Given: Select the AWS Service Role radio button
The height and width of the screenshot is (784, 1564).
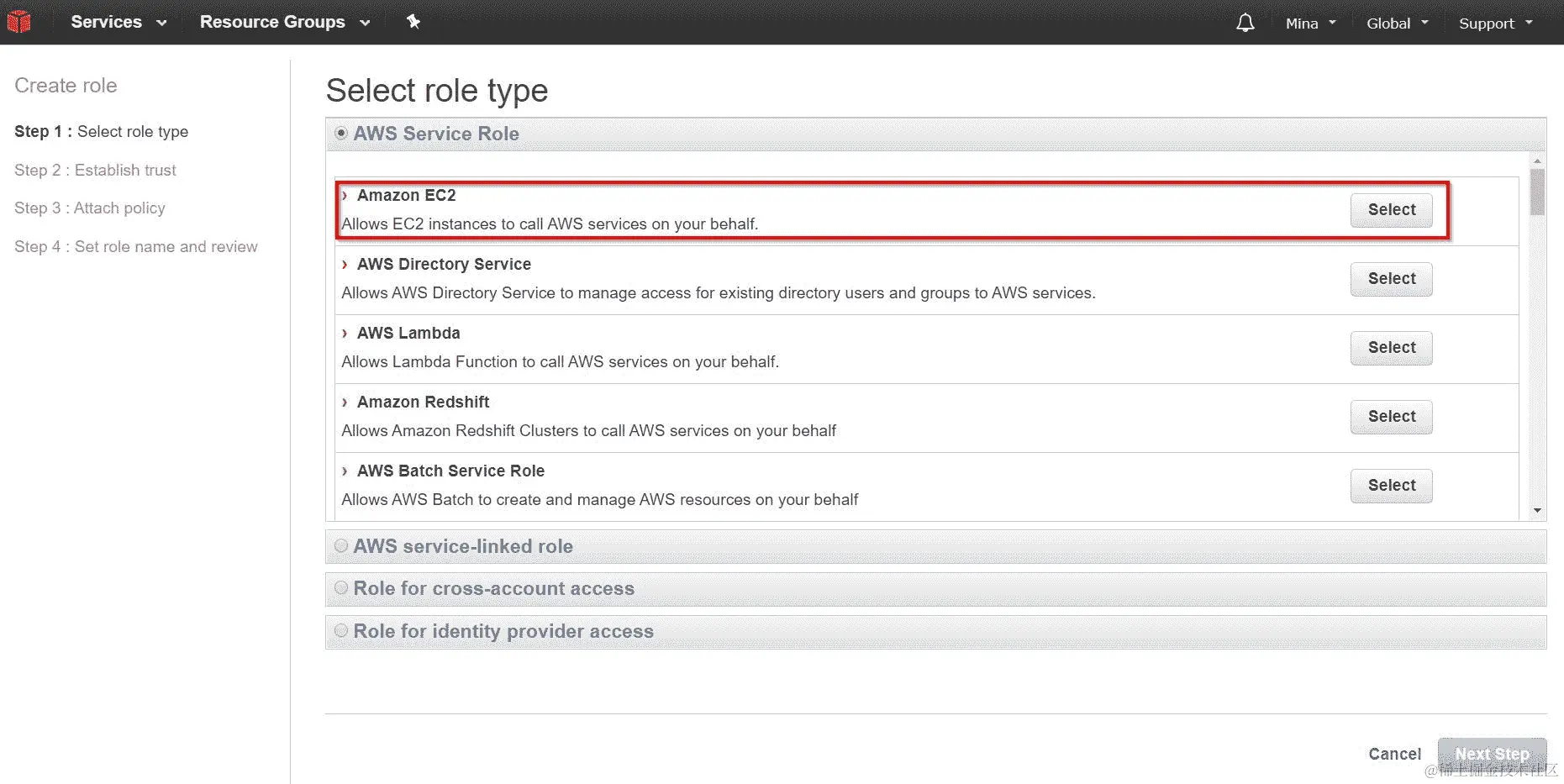Looking at the screenshot, I should [341, 133].
